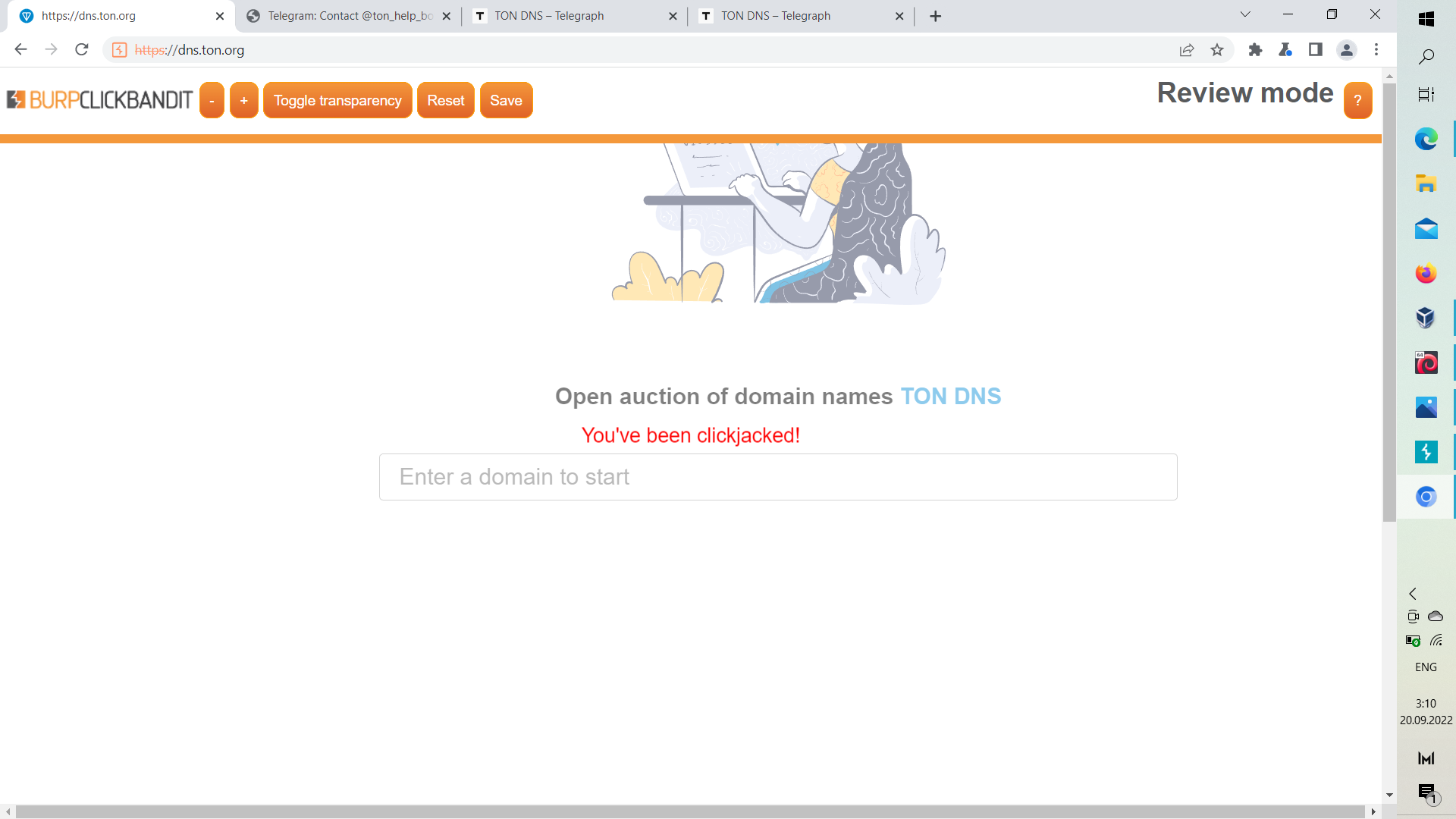Screen dimensions: 1456x819
Task: Click the BURPCLICKBANDIT logo
Action: pyautogui.click(x=99, y=100)
